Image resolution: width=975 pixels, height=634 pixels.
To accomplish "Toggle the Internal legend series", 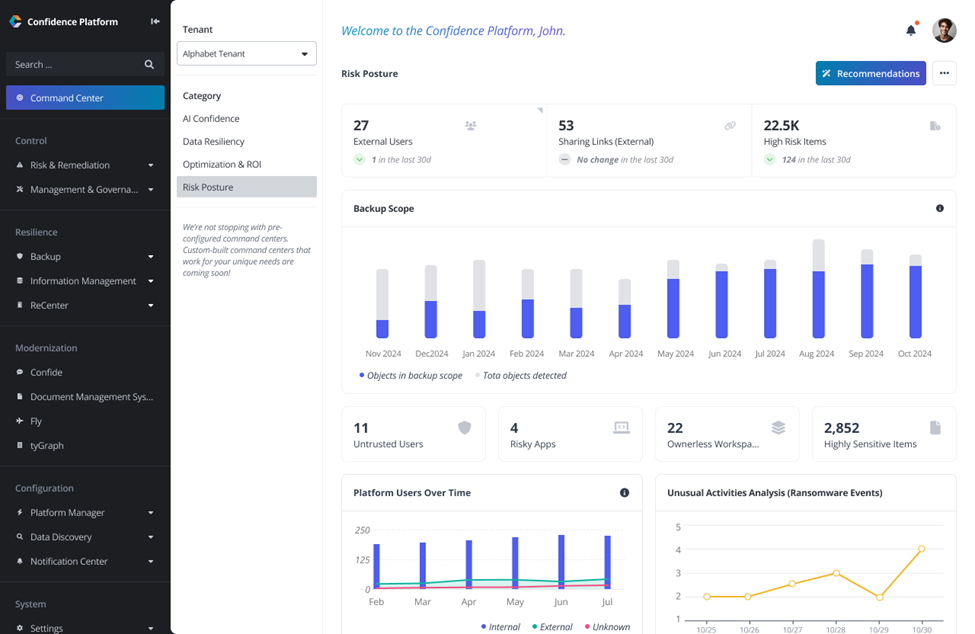I will coord(501,627).
